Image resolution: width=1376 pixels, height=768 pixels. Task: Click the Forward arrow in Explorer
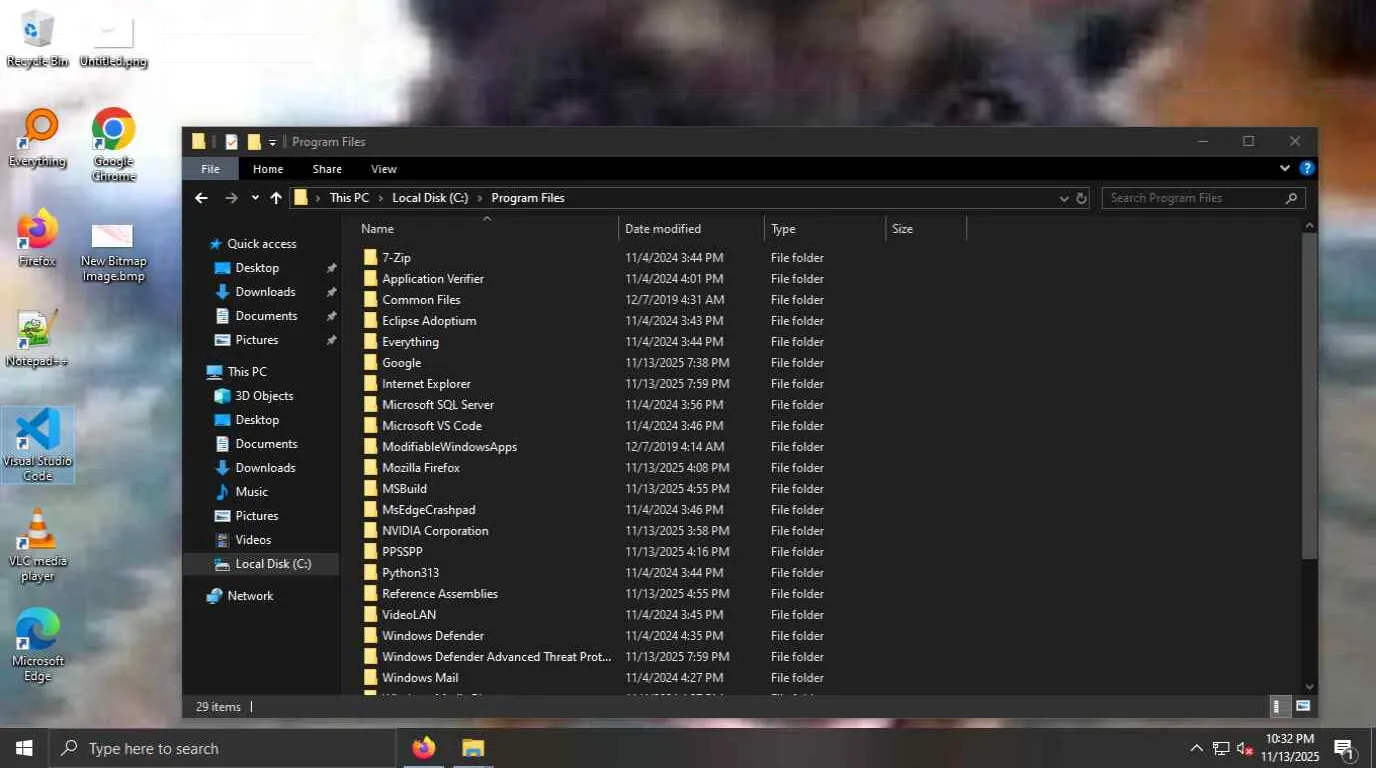[231, 198]
